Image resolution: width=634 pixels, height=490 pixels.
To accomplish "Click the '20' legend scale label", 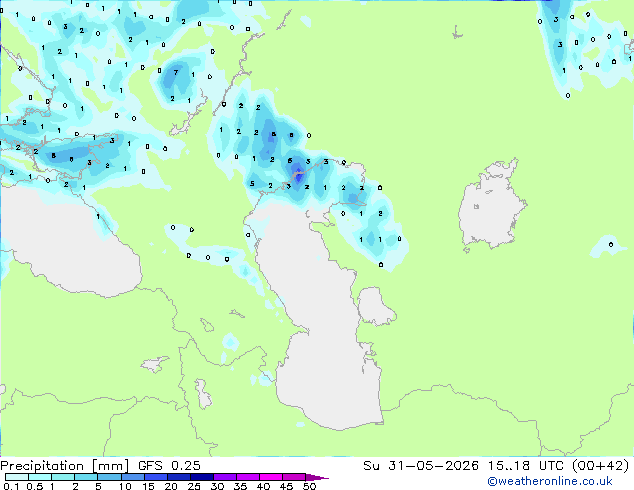I will pyautogui.click(x=171, y=486).
